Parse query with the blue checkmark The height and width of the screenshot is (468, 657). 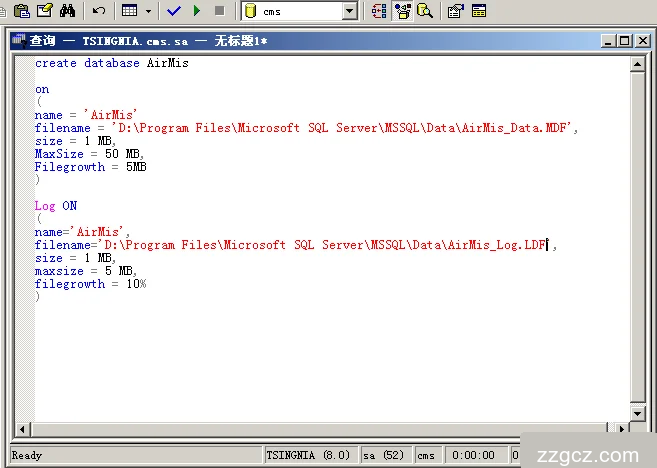(x=174, y=11)
